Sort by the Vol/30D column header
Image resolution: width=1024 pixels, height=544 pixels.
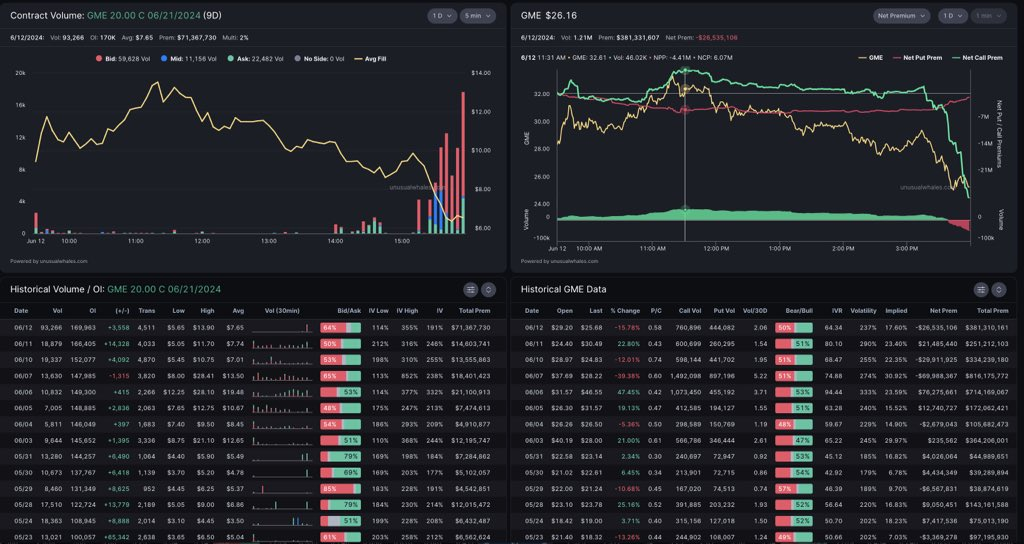[x=756, y=311]
